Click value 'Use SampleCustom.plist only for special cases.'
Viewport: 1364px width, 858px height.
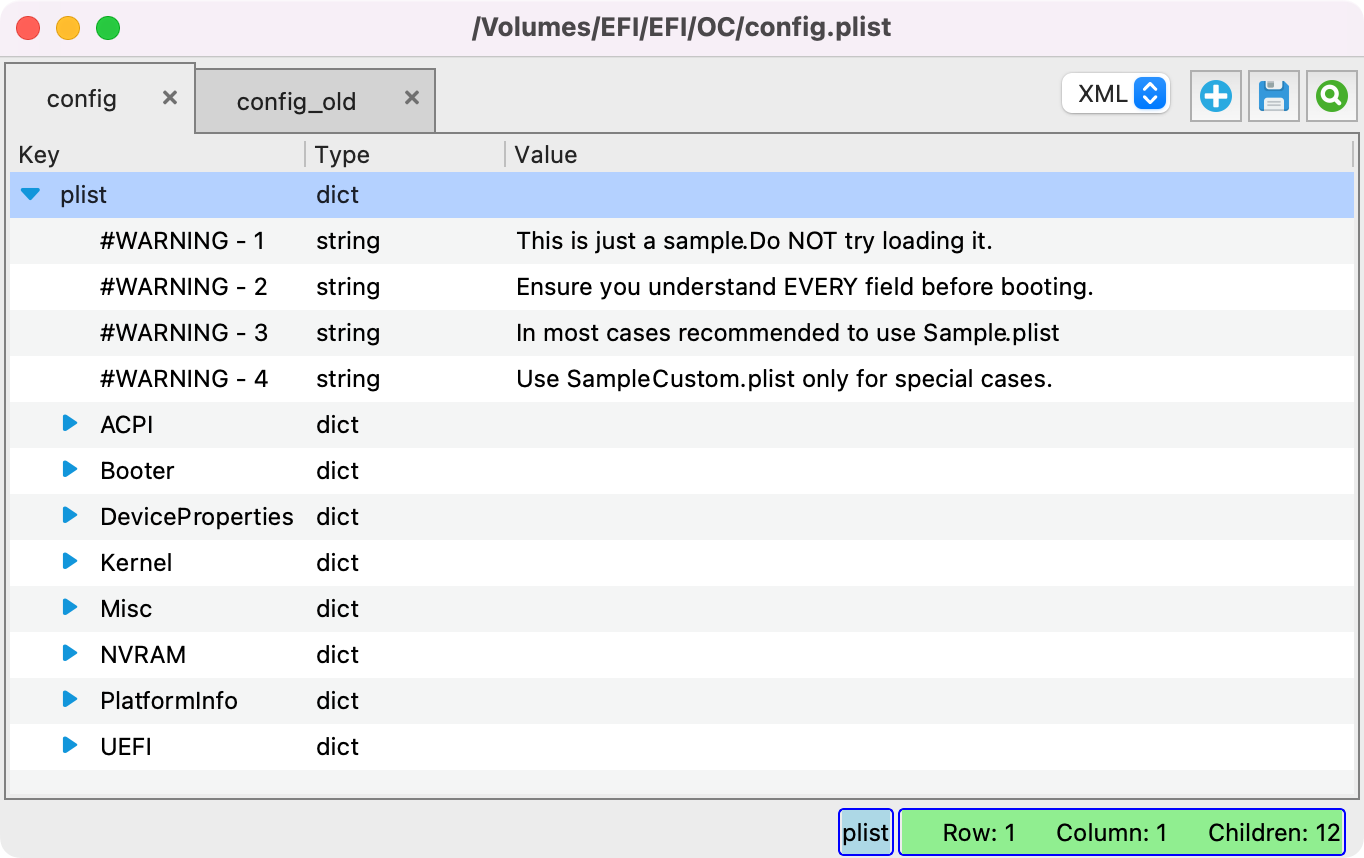tap(784, 379)
